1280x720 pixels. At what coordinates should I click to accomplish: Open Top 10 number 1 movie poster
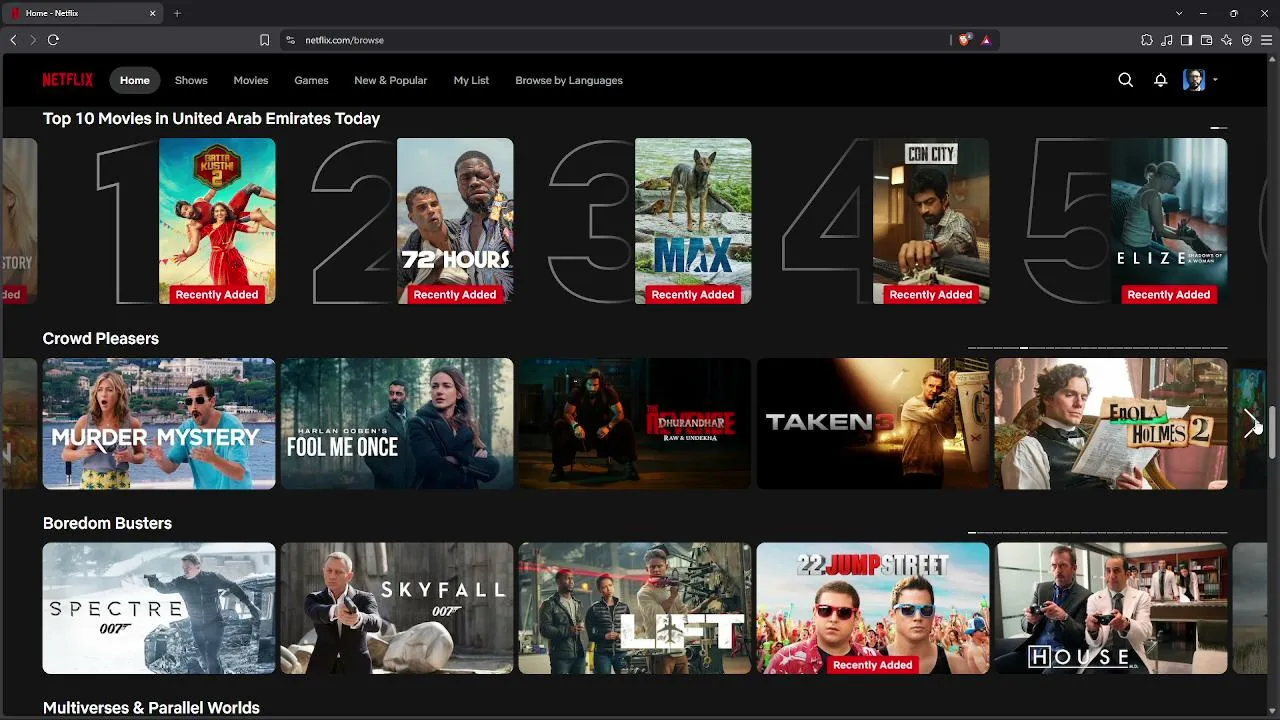tap(217, 221)
